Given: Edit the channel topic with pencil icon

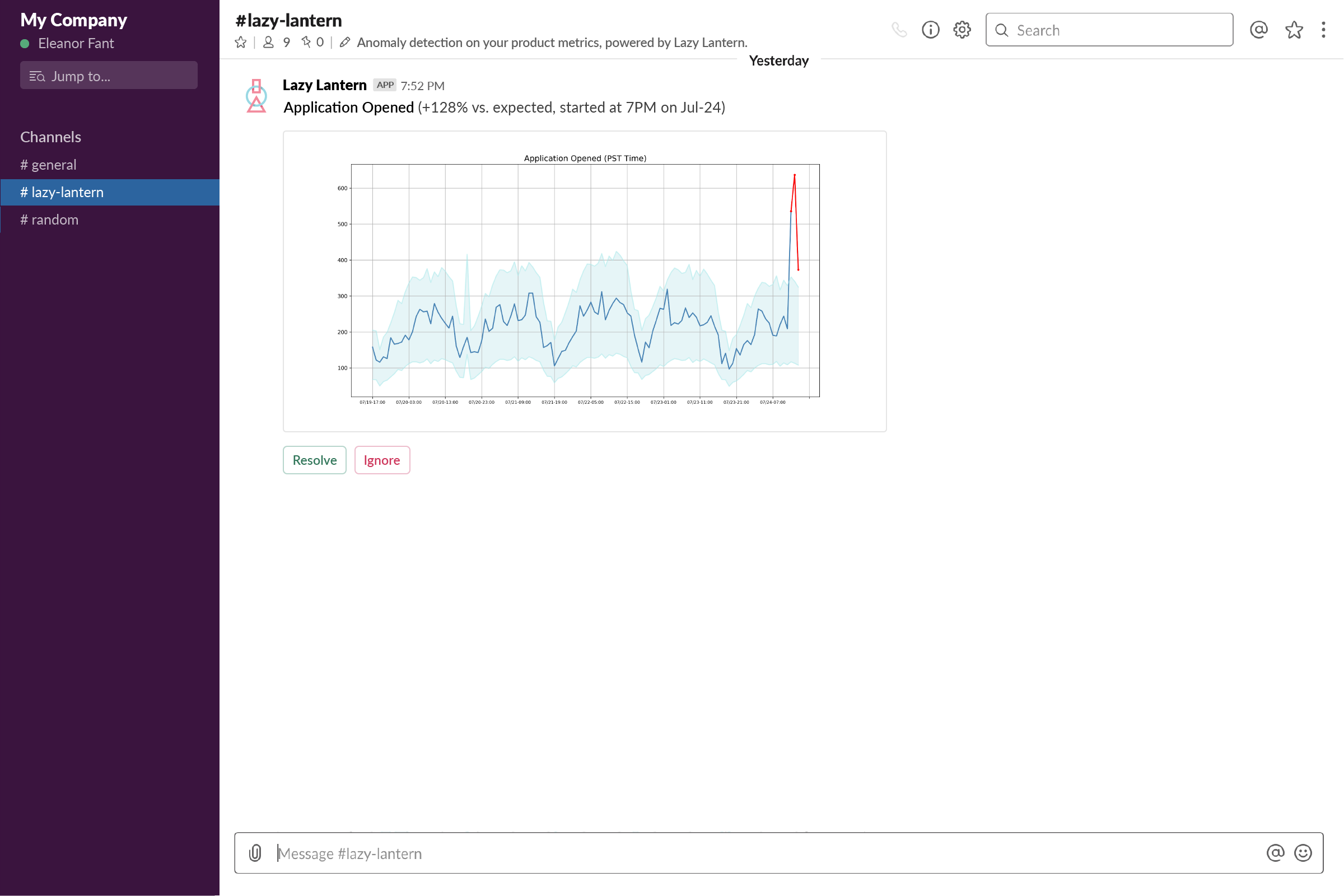Looking at the screenshot, I should (344, 41).
